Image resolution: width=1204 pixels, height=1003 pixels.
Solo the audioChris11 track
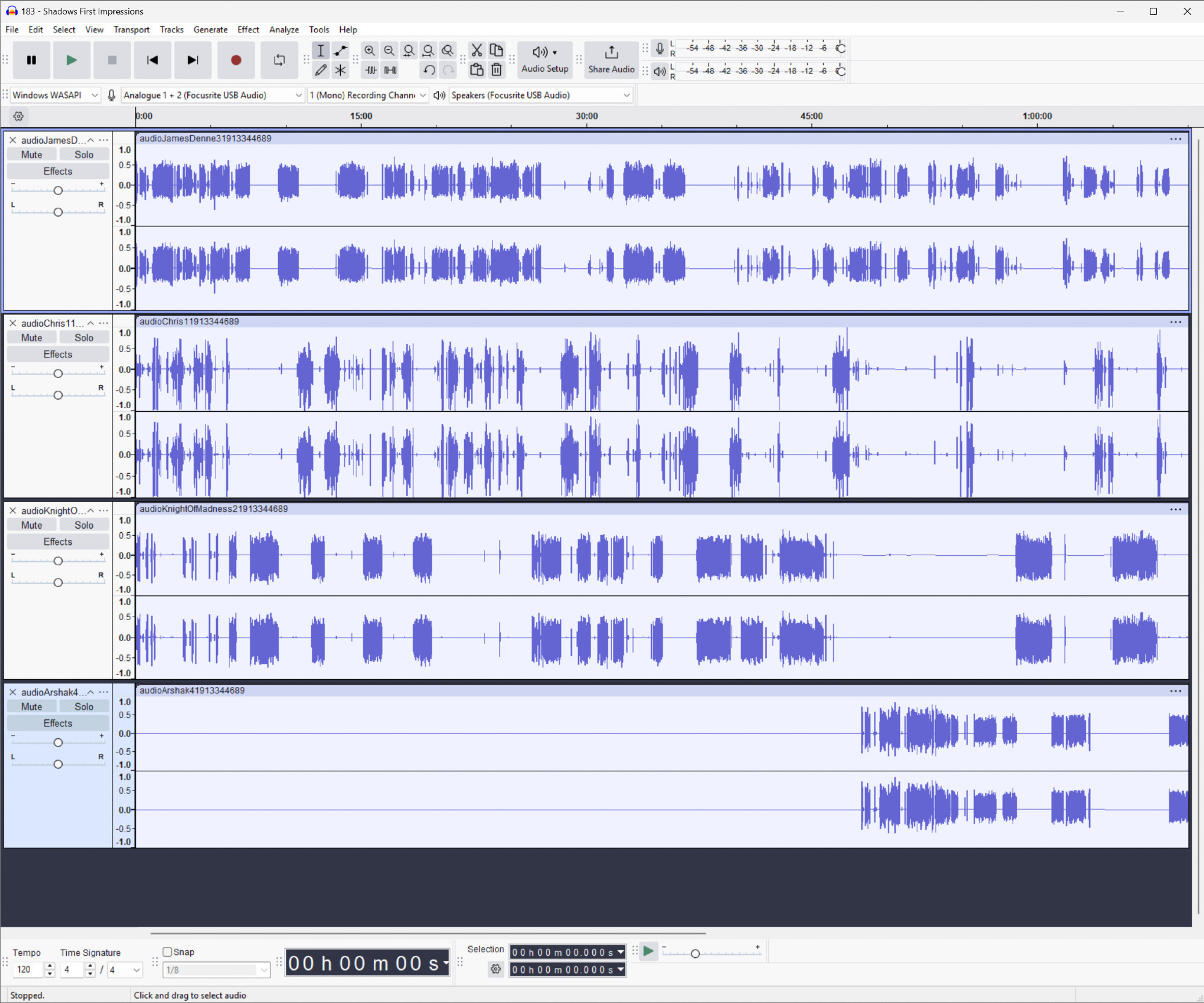84,338
